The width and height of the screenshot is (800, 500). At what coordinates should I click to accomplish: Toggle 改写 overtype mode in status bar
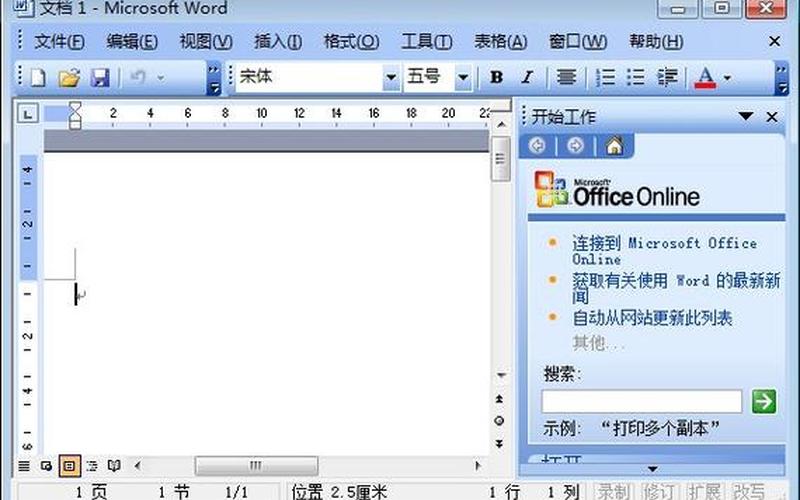pyautogui.click(x=749, y=492)
